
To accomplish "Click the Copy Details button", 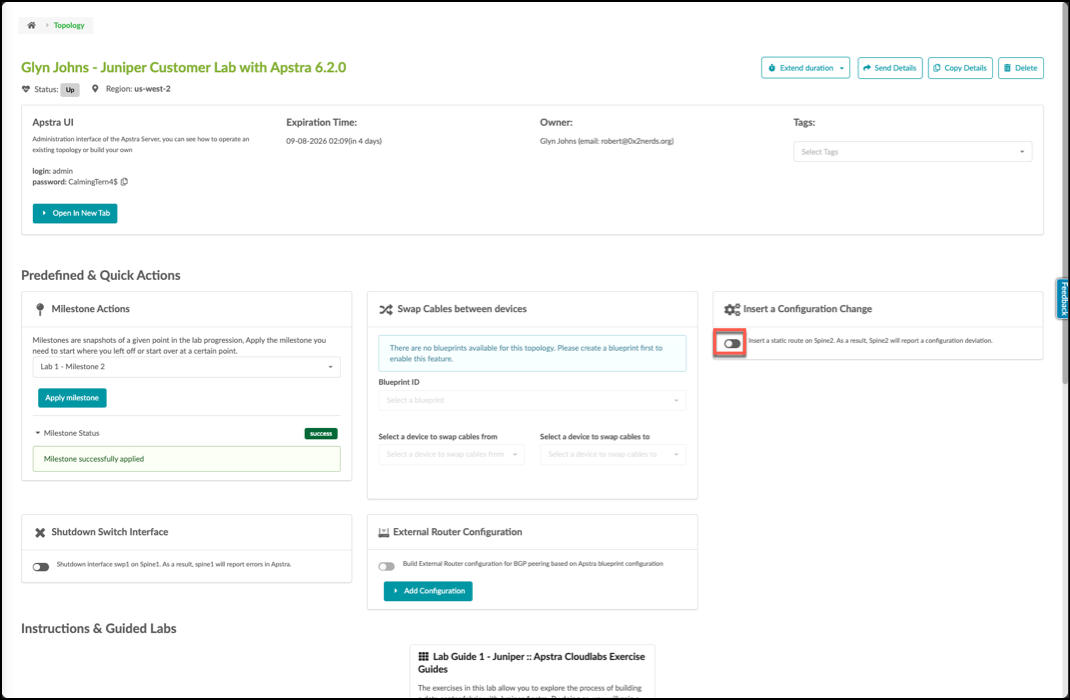I will point(960,68).
